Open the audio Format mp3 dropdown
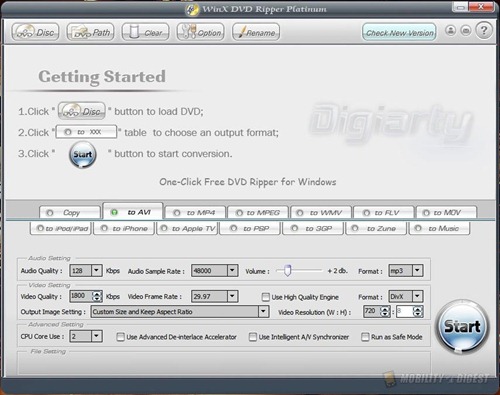This screenshot has height=395, width=500. [417, 270]
